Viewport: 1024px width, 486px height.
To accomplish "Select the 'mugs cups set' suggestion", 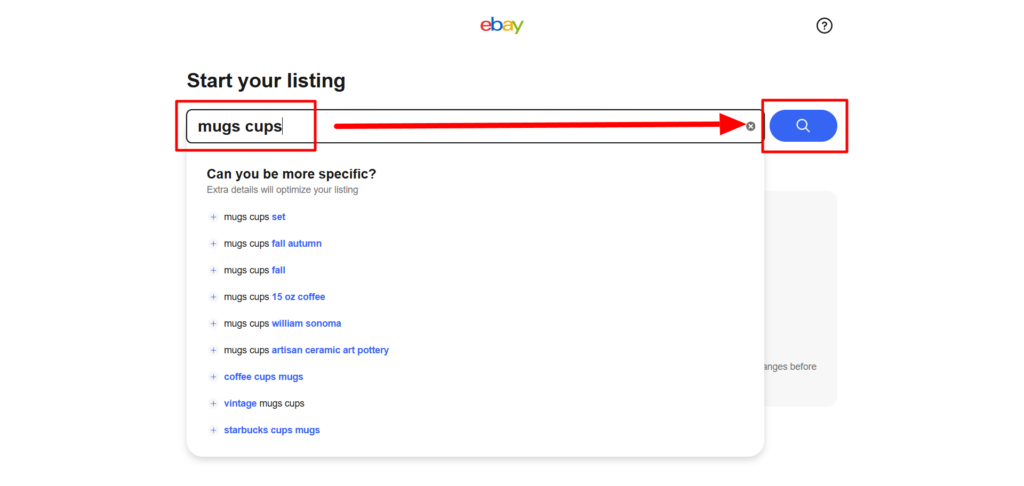I will [x=255, y=217].
